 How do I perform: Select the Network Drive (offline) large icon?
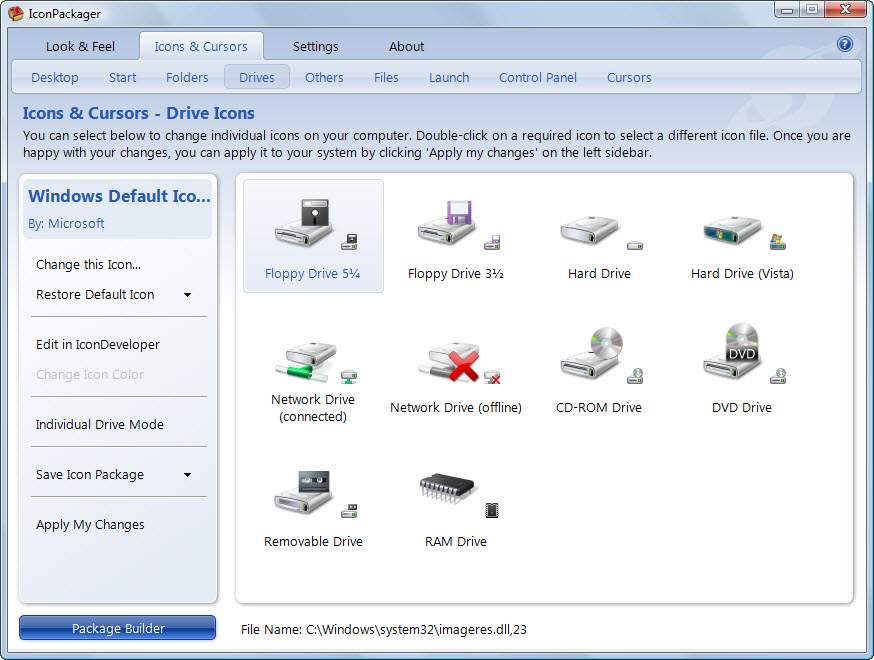click(449, 361)
